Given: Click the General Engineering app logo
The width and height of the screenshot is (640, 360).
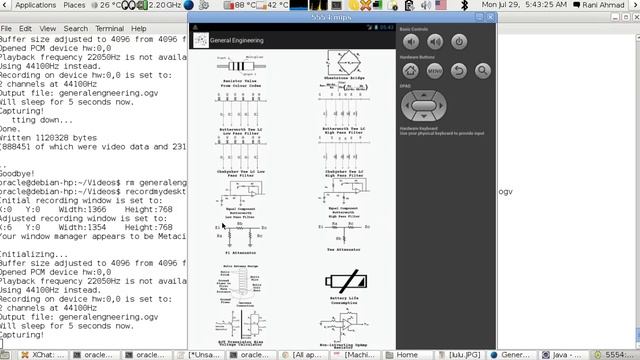Looking at the screenshot, I should click(201, 40).
